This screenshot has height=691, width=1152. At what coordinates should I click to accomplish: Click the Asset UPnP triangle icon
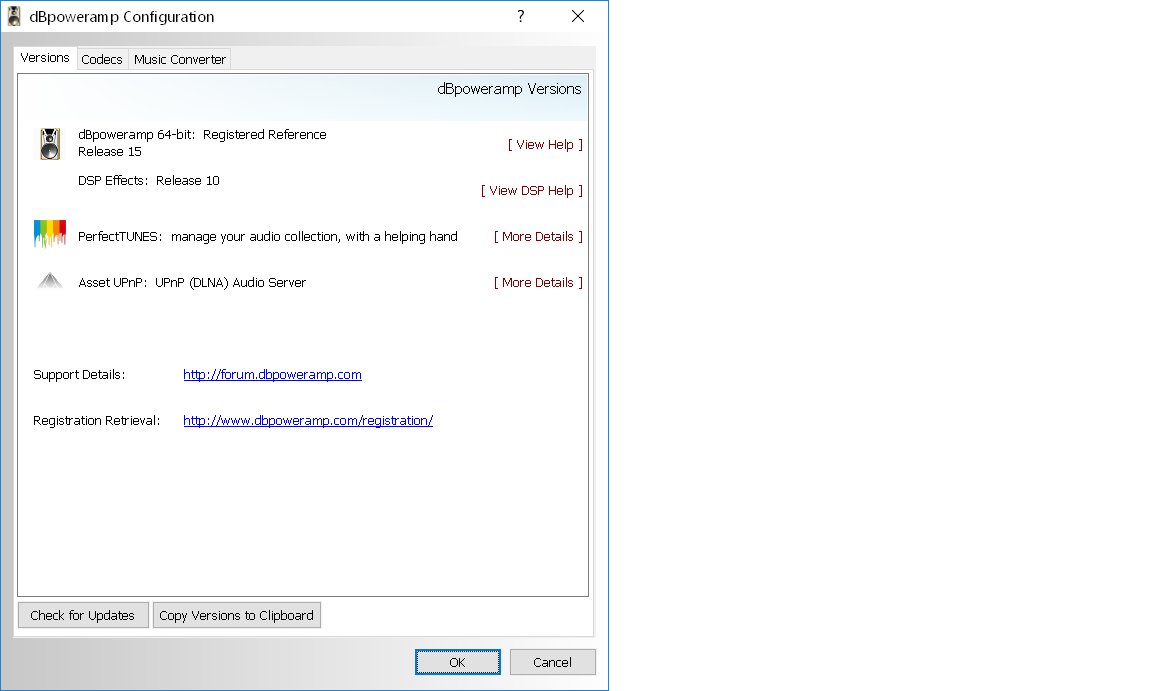click(50, 282)
